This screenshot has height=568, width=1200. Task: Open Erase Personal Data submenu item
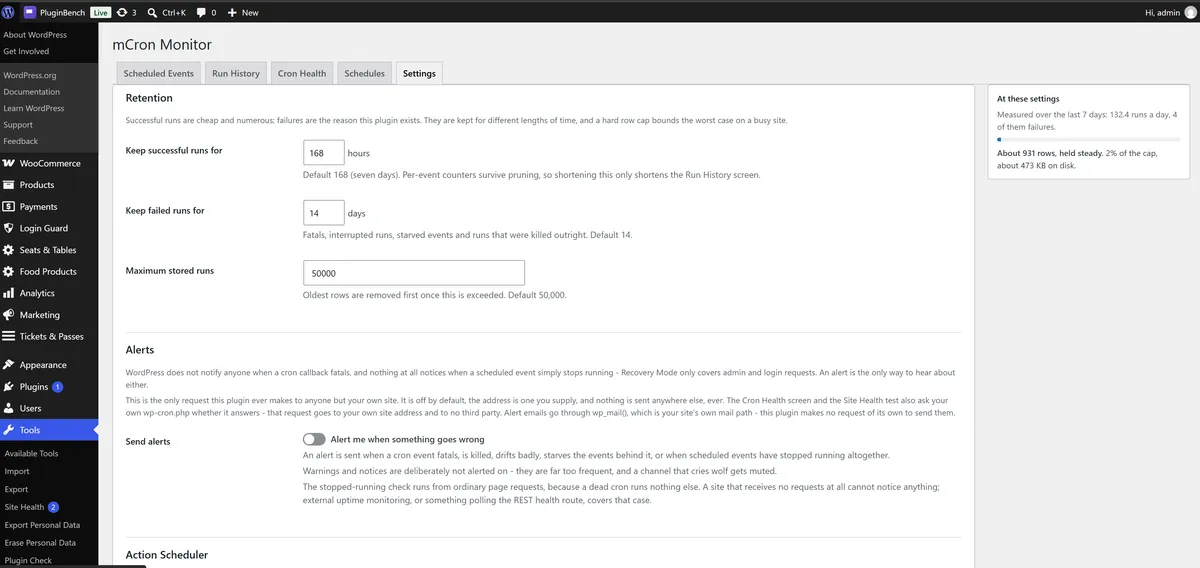click(x=40, y=543)
